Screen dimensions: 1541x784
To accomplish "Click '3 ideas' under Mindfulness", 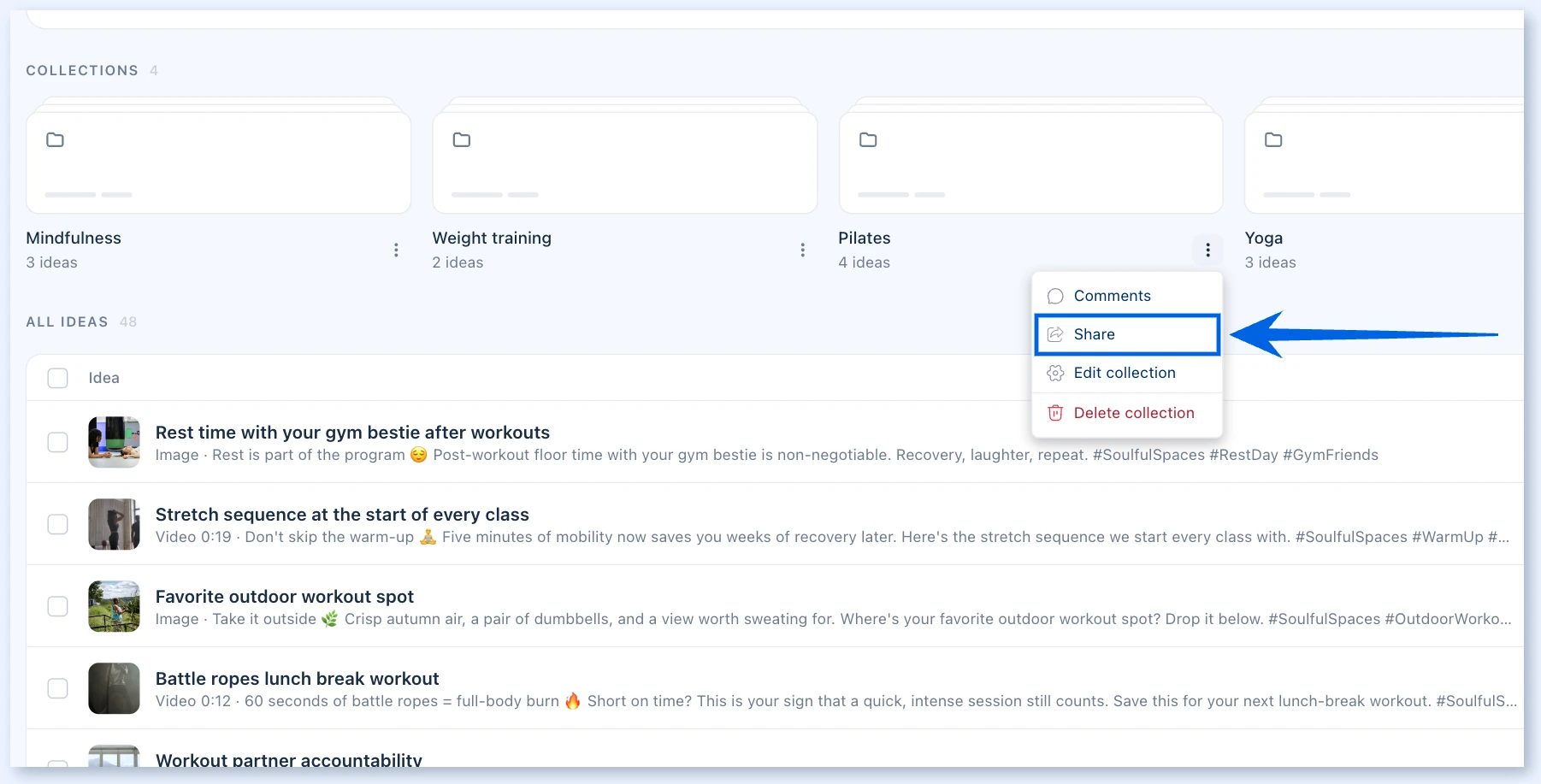I will (51, 262).
